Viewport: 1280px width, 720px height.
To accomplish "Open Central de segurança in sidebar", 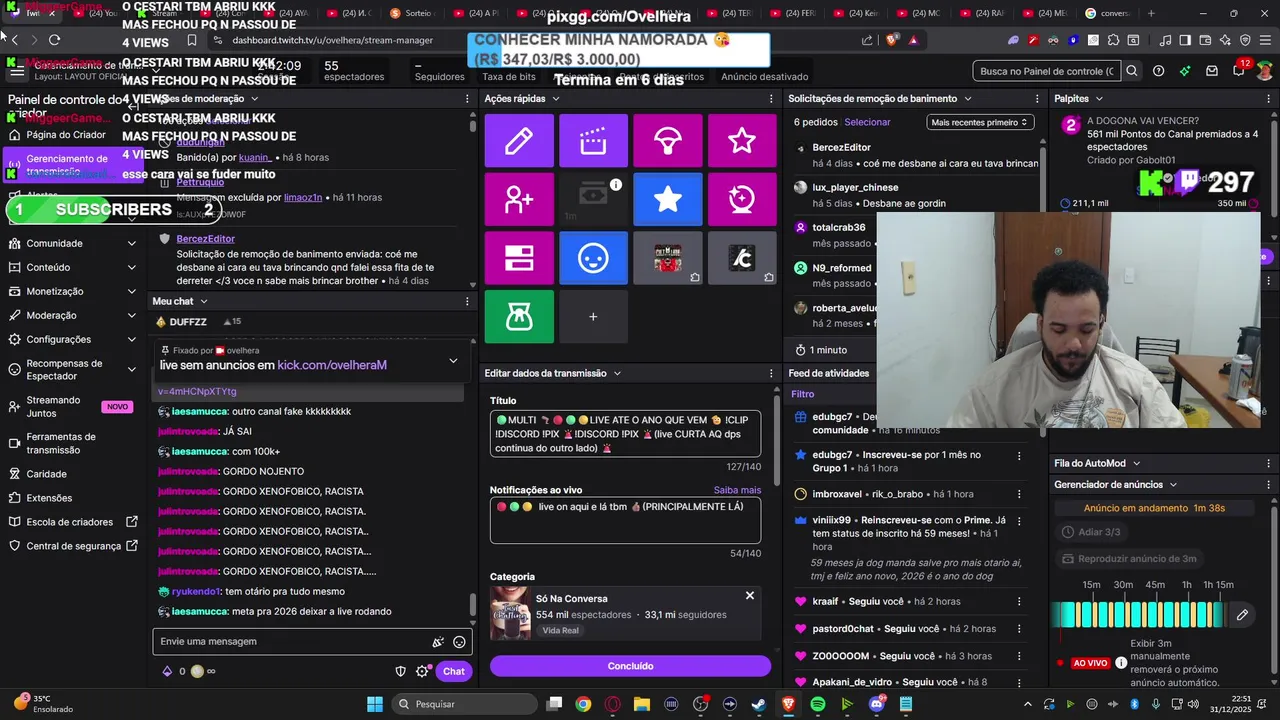I will click(x=74, y=546).
